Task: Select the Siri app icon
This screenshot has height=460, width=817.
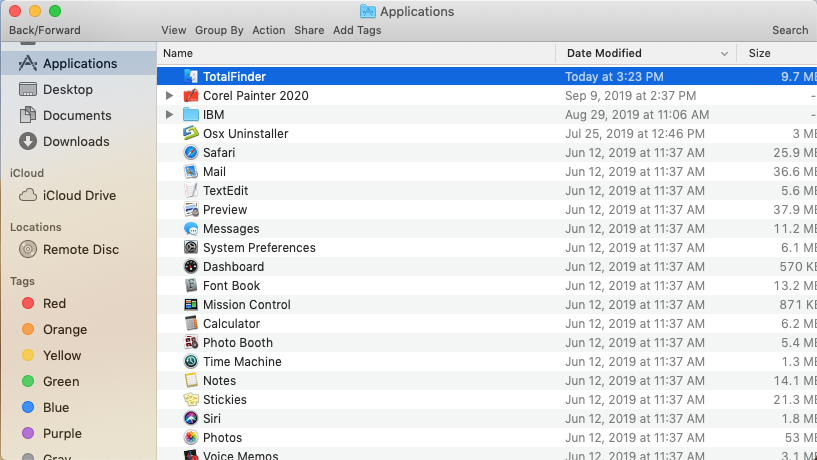Action: point(191,419)
